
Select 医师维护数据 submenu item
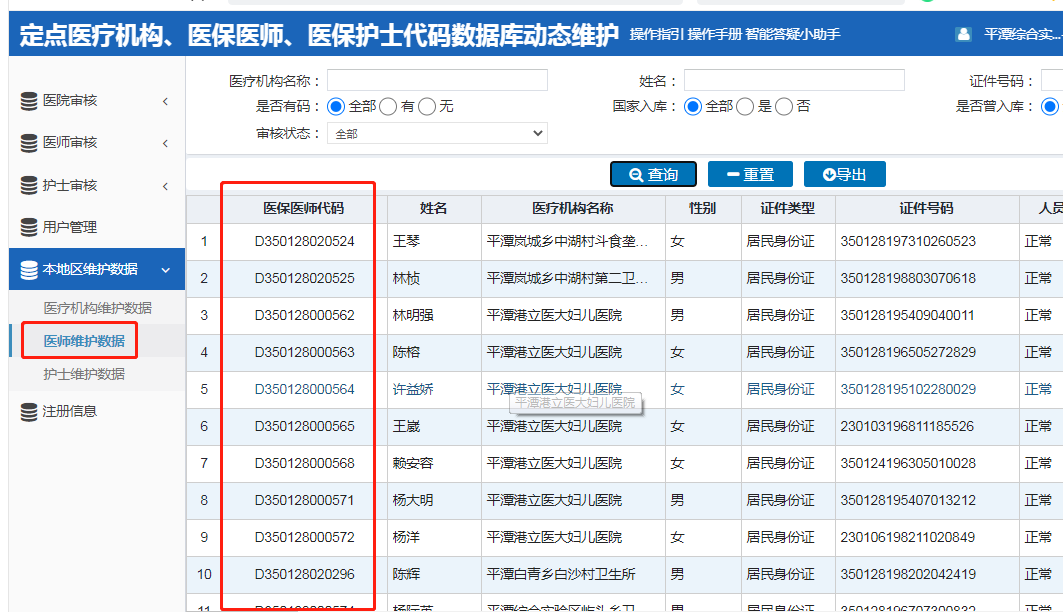click(x=84, y=341)
